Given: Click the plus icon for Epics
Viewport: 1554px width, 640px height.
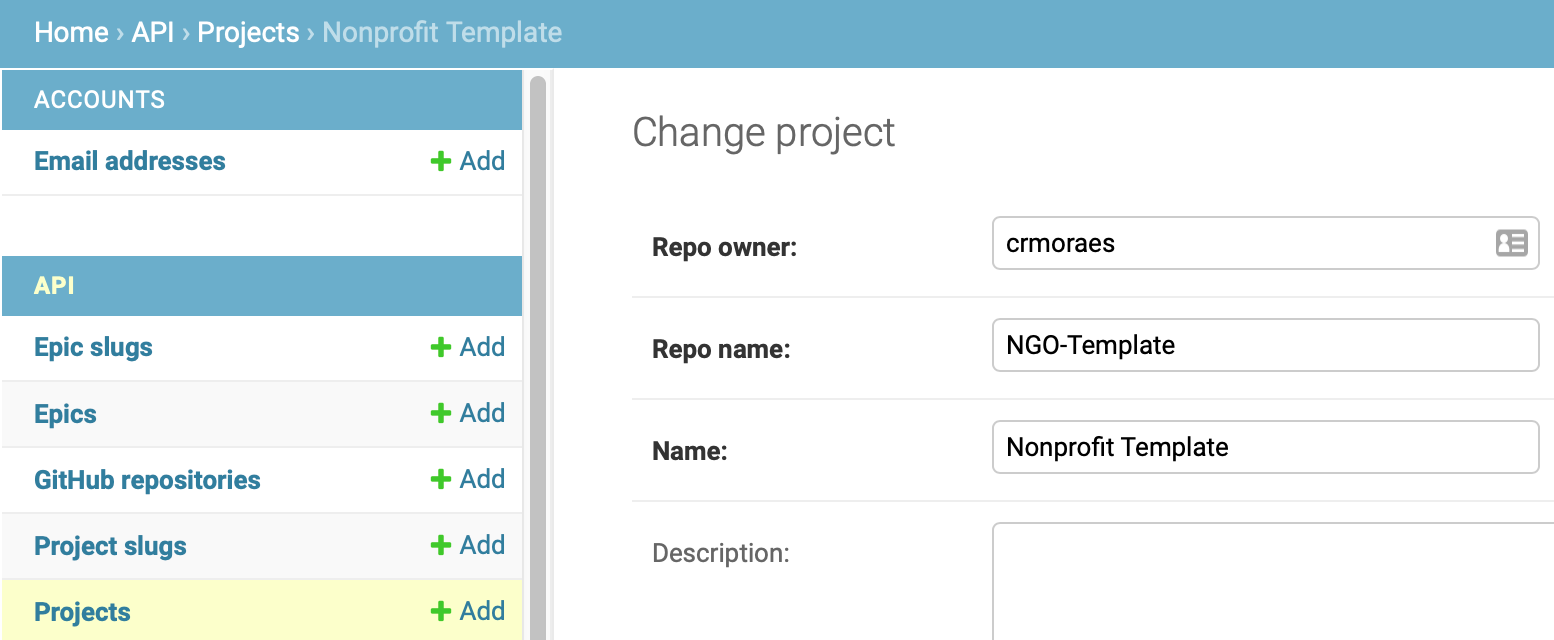Looking at the screenshot, I should 441,413.
